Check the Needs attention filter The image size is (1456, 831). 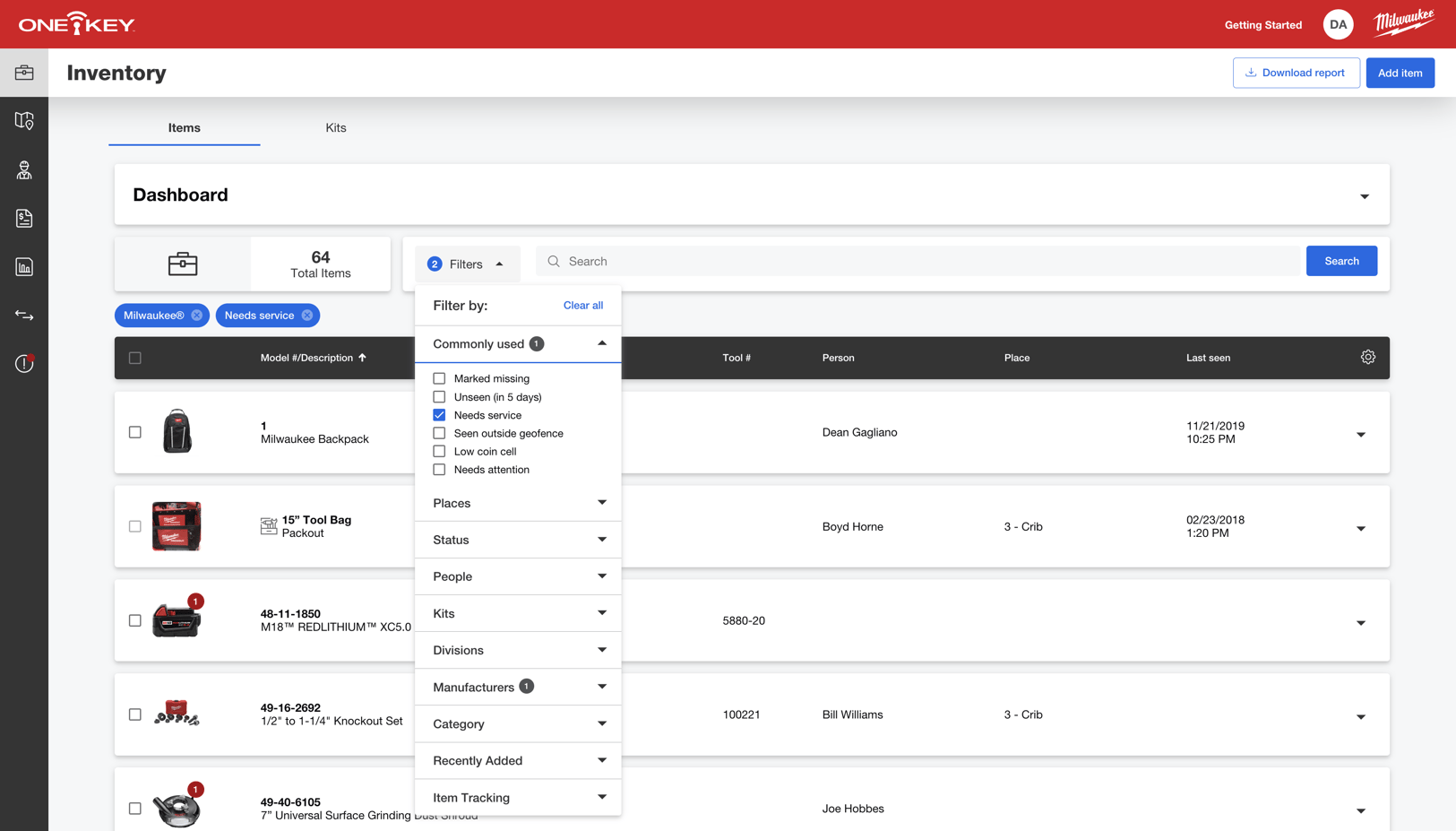tap(439, 470)
